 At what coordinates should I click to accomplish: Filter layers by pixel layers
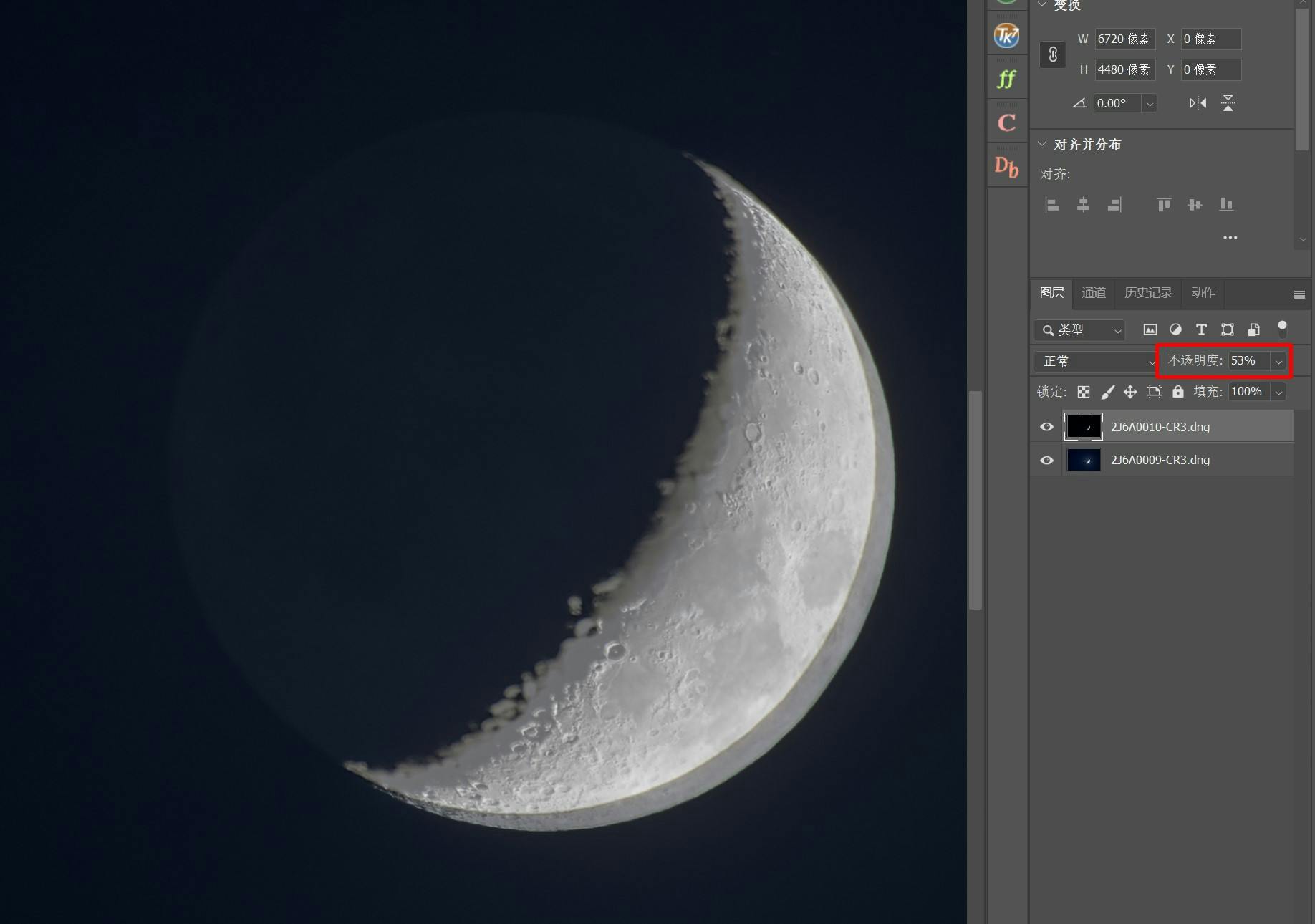(1150, 329)
